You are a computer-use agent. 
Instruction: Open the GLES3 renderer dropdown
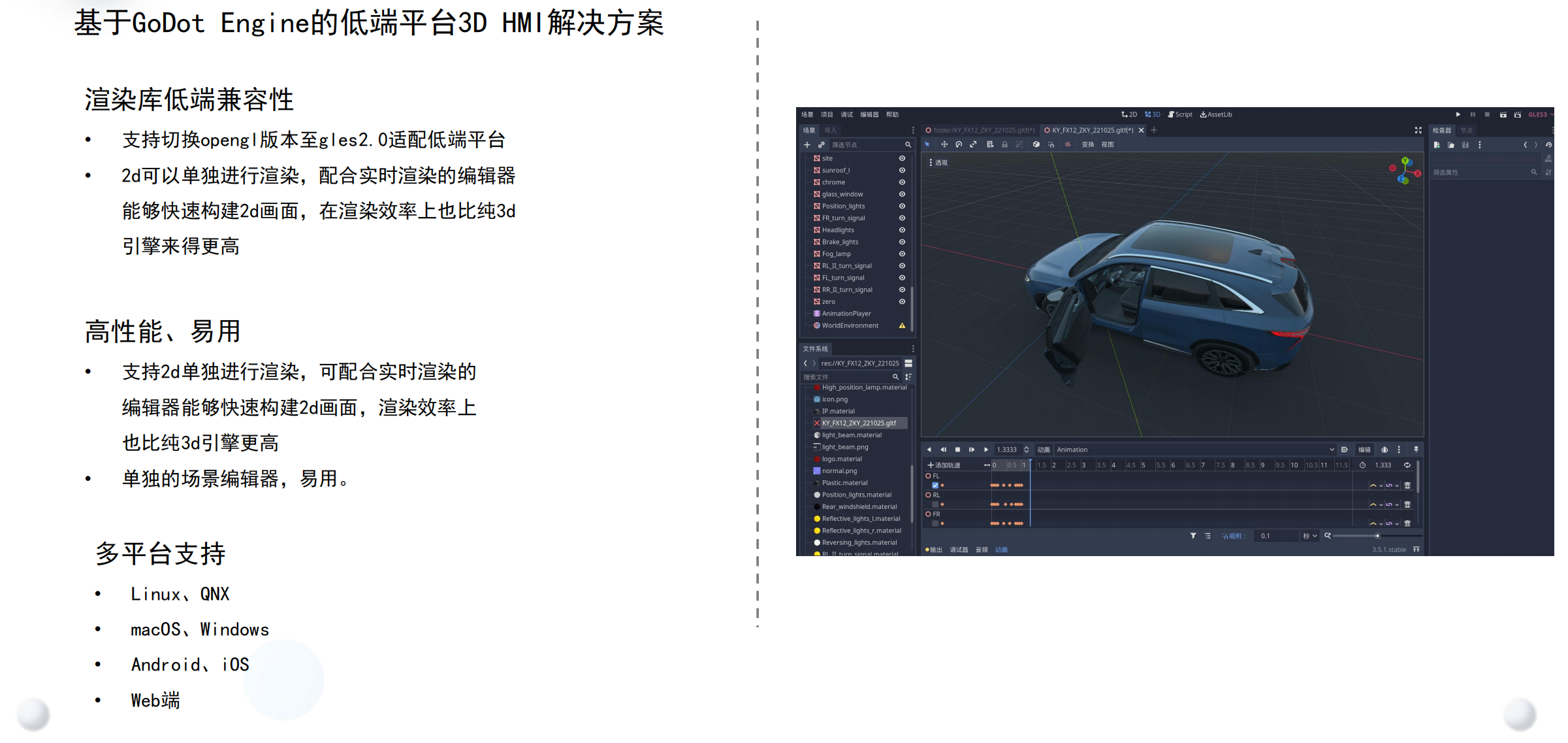pos(1540,114)
